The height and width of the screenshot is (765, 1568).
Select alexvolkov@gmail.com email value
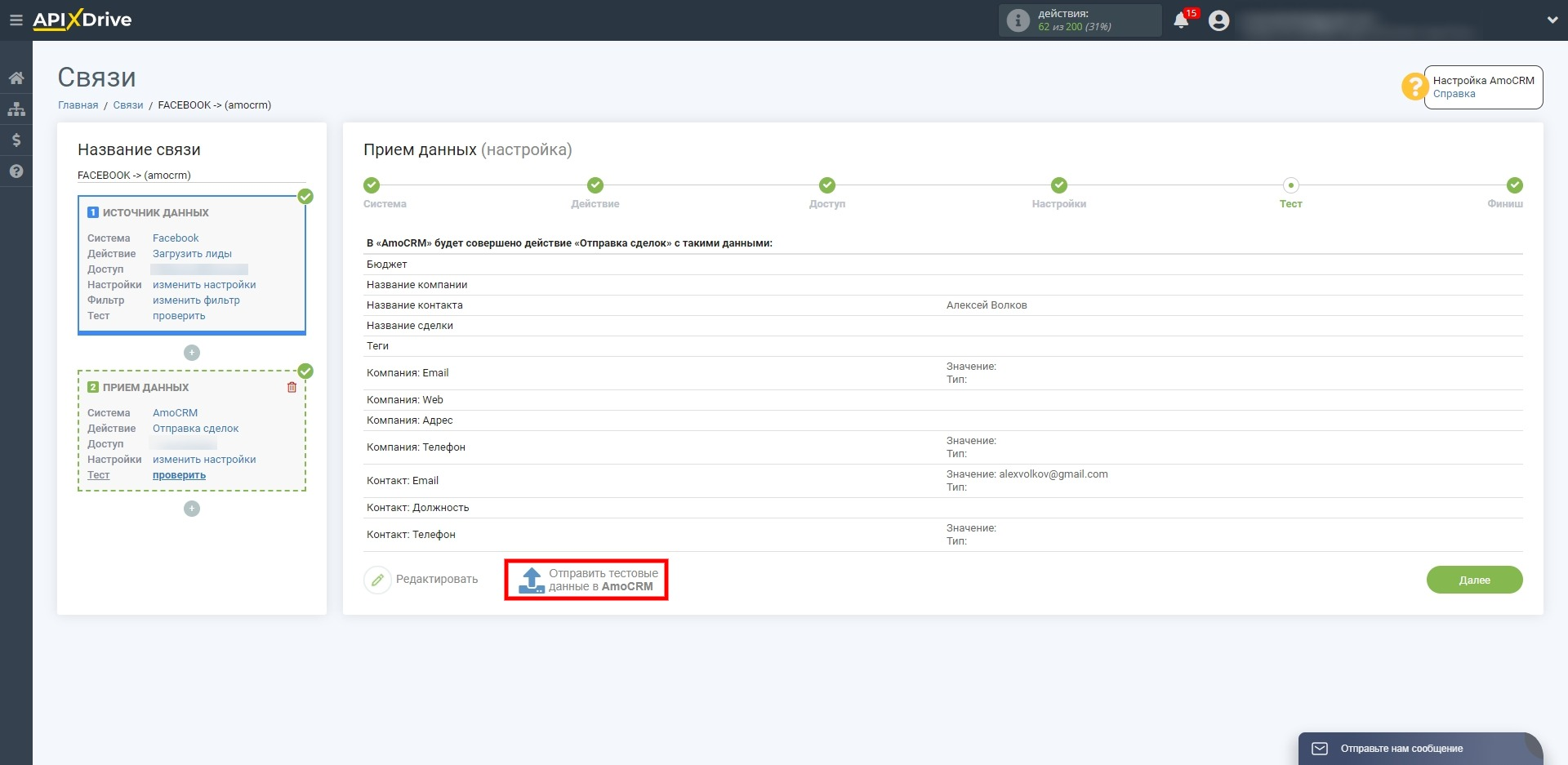tap(1053, 474)
